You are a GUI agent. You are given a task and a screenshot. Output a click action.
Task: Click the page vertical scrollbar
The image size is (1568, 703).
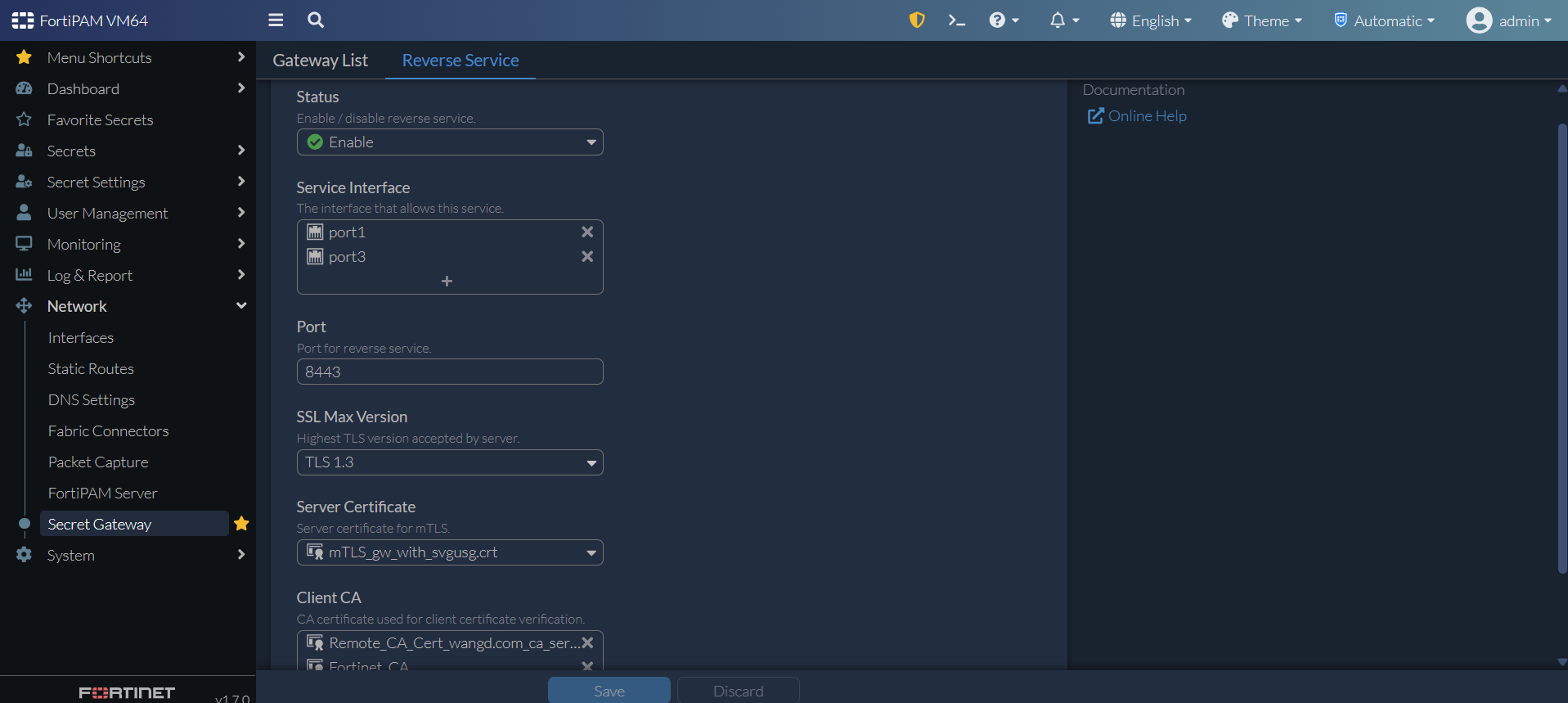[x=1562, y=348]
